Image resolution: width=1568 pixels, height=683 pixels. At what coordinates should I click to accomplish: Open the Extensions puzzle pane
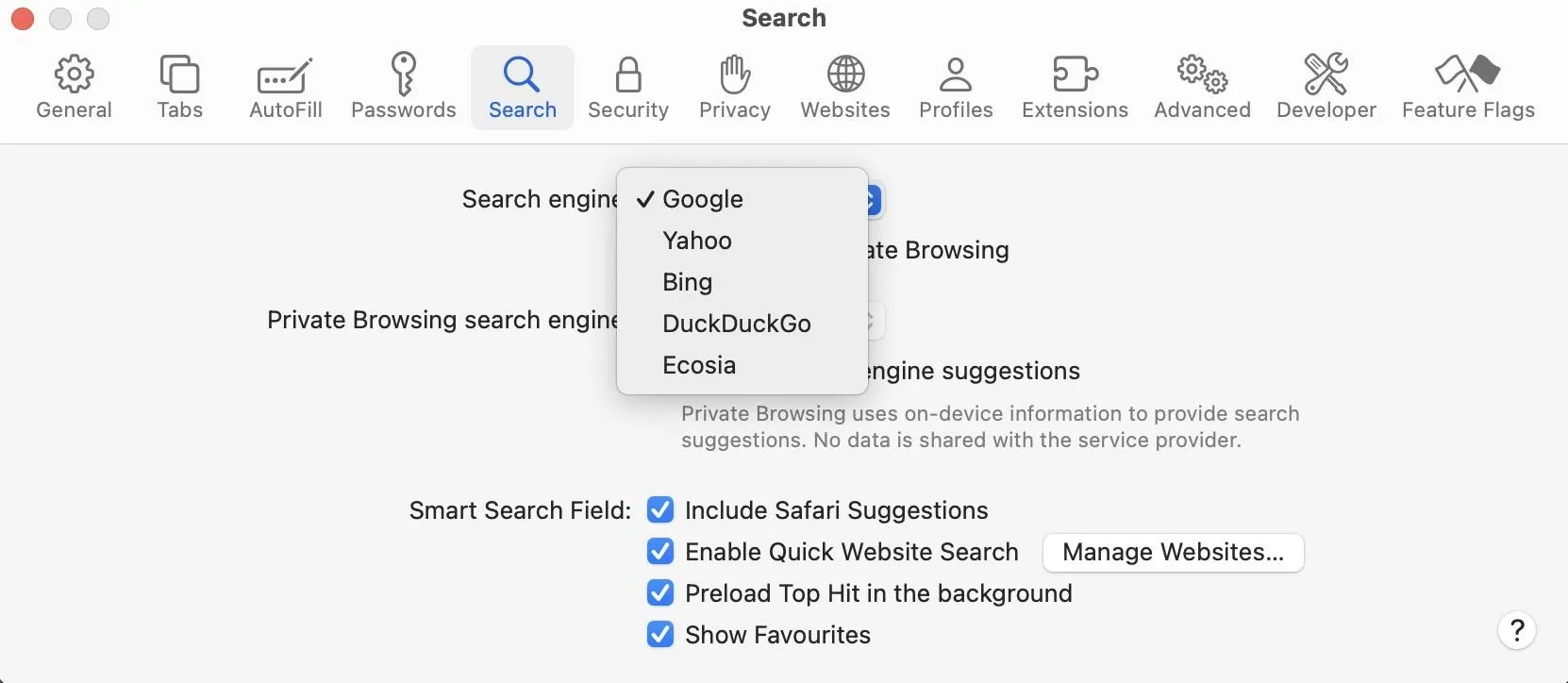click(1075, 88)
